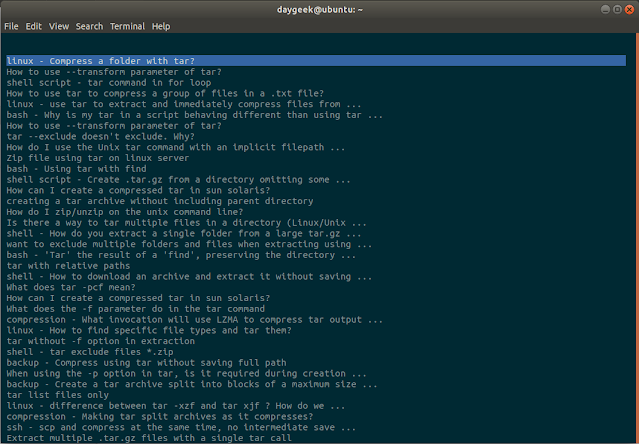The image size is (639, 444).
Task: Select 'shell - How do you extract a single folder'
Action: [x=184, y=233]
